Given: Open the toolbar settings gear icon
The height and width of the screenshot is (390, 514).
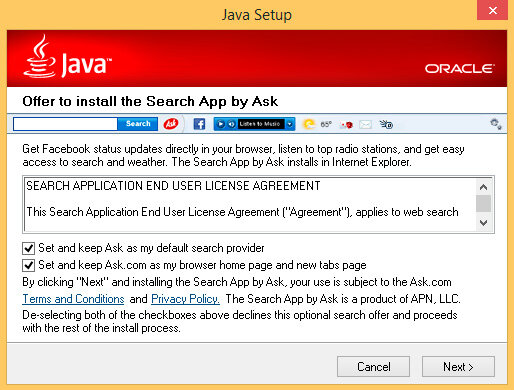Looking at the screenshot, I should (496, 124).
